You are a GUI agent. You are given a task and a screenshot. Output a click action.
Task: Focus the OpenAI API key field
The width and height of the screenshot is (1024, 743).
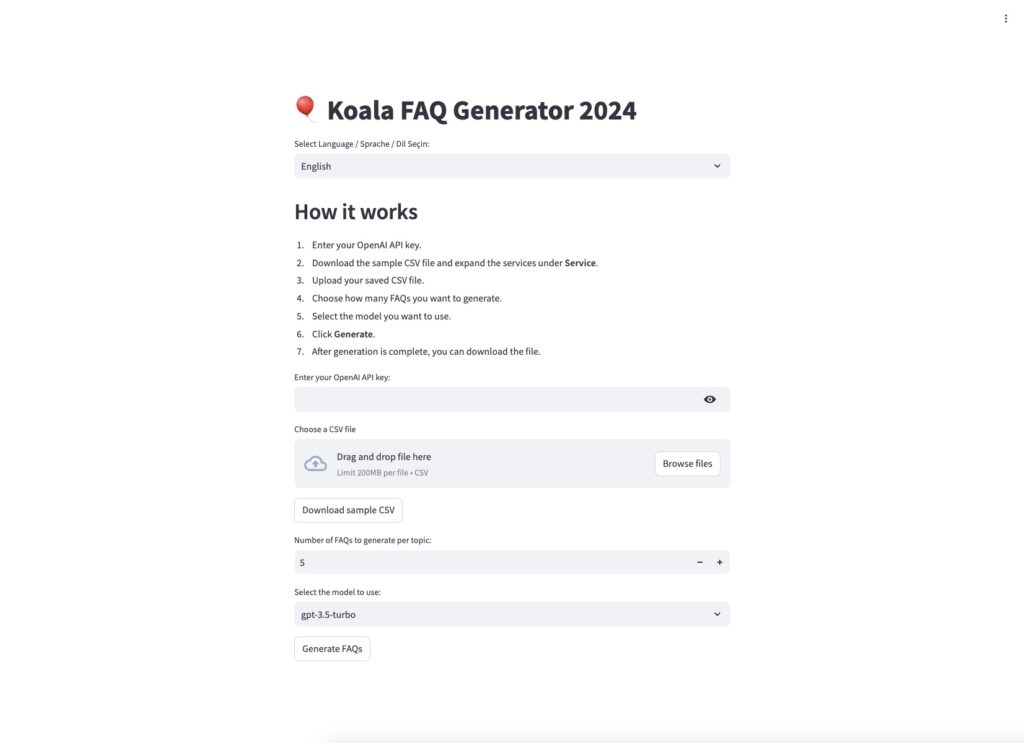click(x=496, y=400)
